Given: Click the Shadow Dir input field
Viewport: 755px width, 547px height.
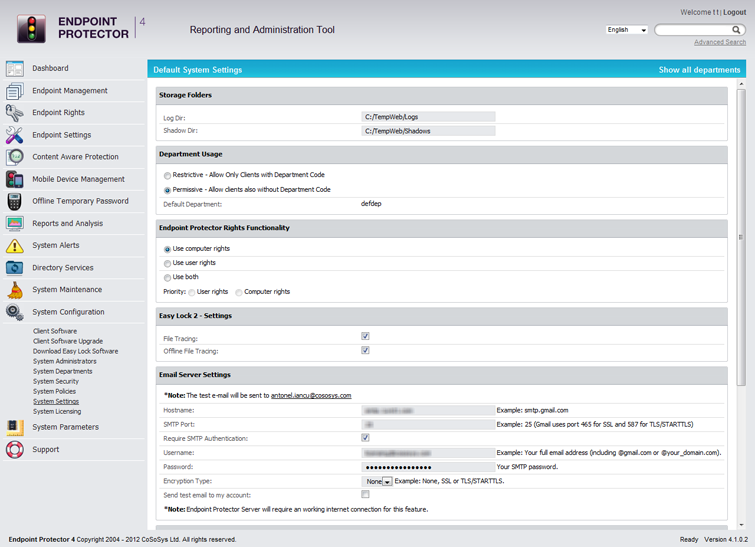Looking at the screenshot, I should click(428, 131).
